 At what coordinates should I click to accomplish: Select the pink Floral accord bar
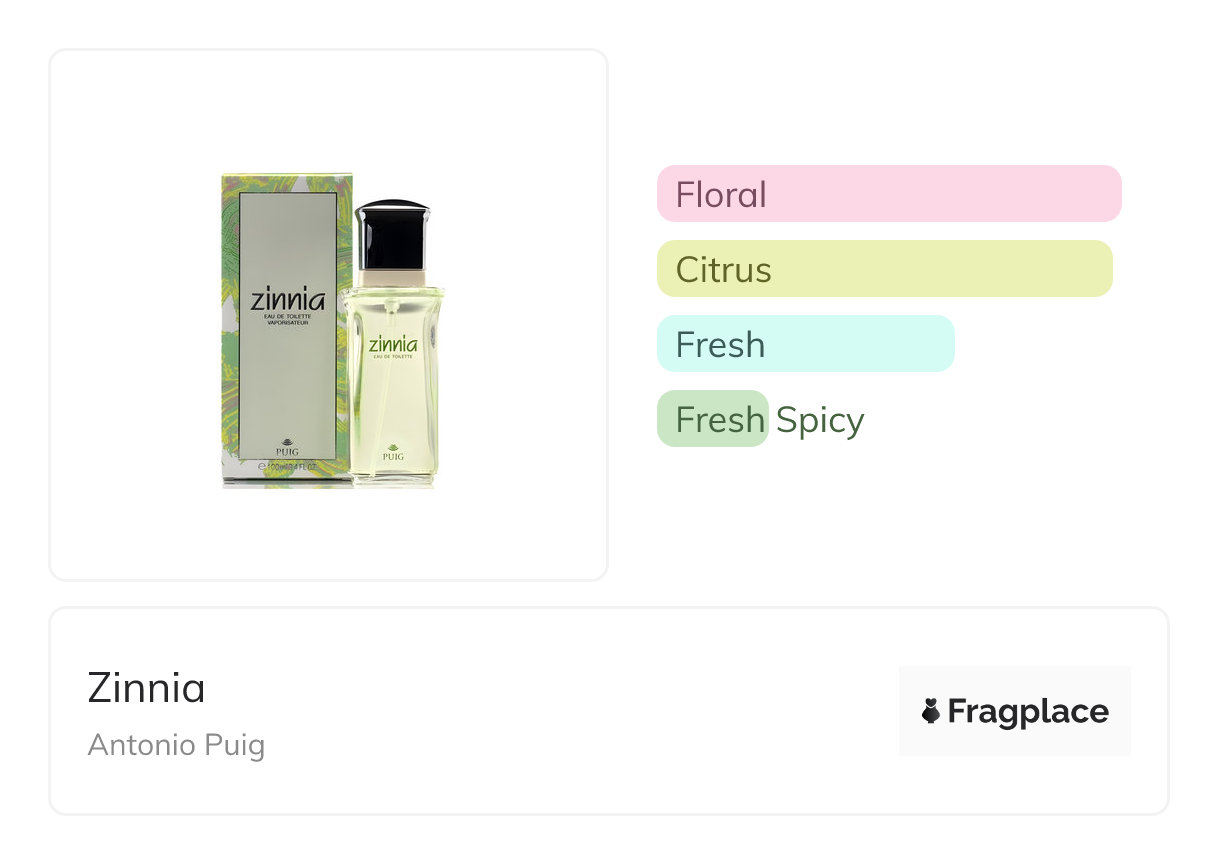click(x=889, y=194)
